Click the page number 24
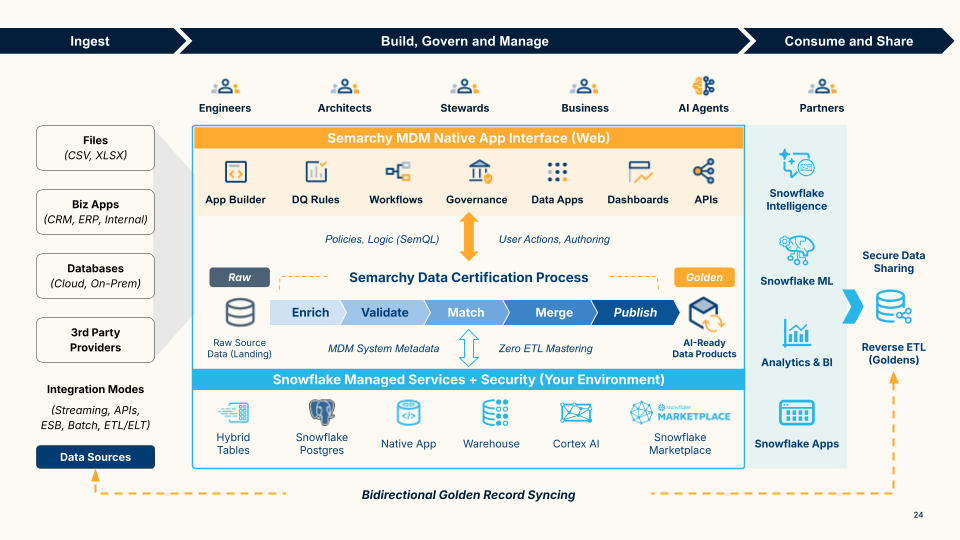The width and height of the screenshot is (960, 540). (x=918, y=515)
